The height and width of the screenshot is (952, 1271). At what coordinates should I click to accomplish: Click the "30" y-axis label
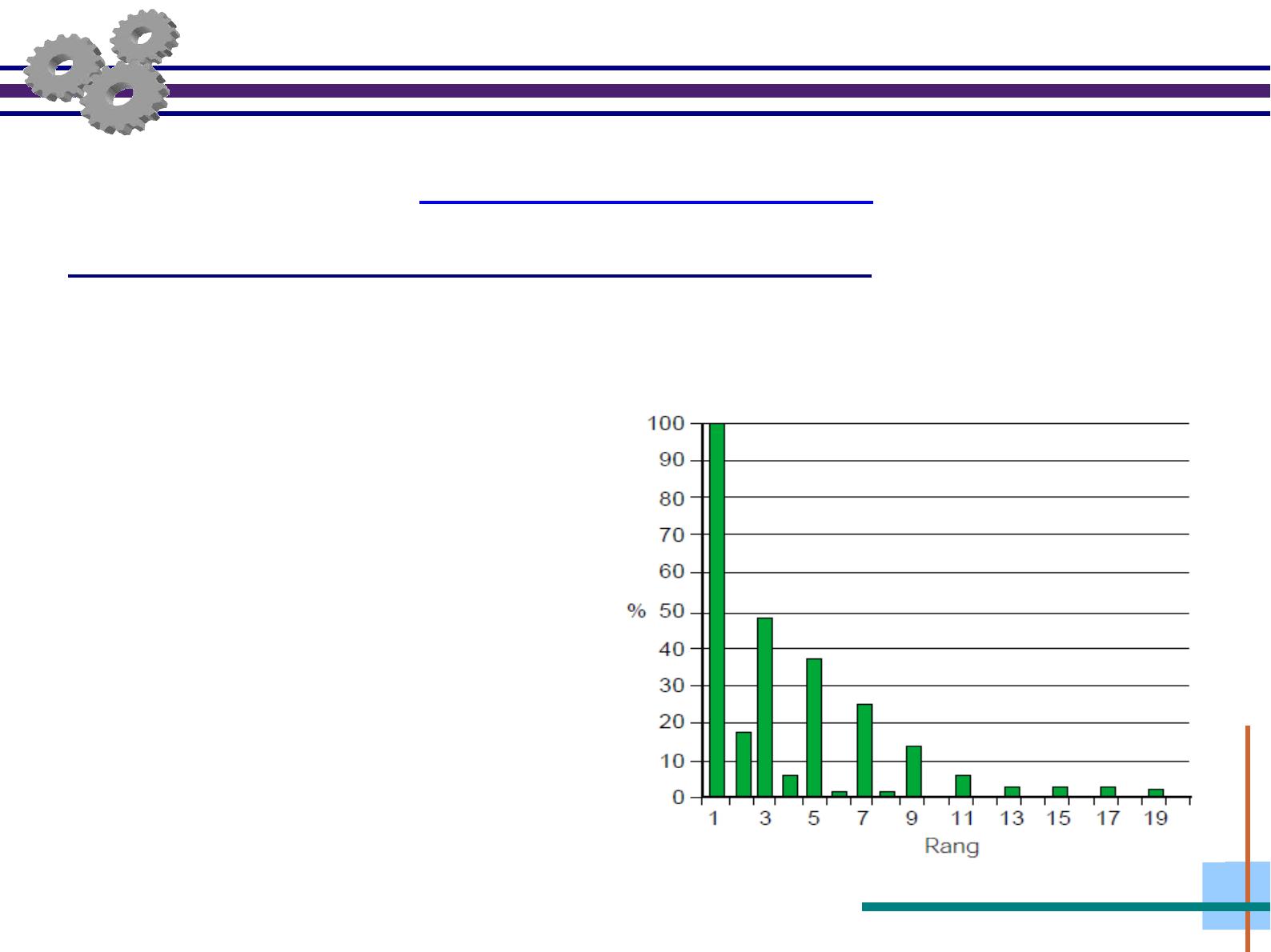coord(672,686)
